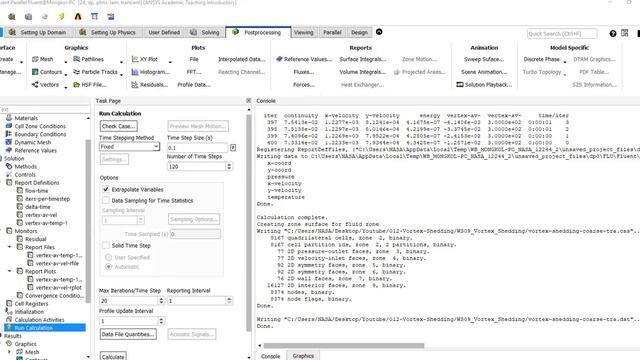
Task: Select Materials in the outline tree
Action: tap(26, 118)
